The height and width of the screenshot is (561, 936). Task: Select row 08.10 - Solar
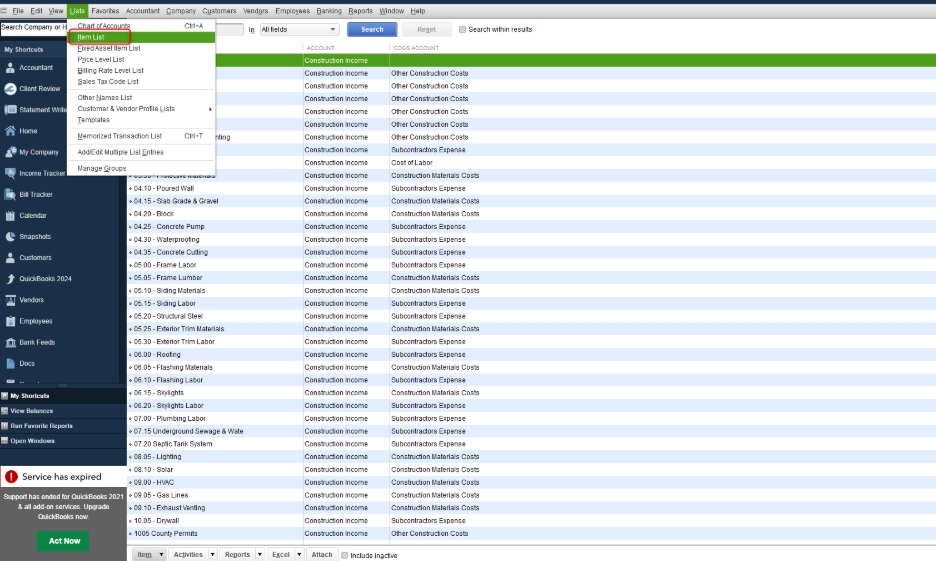pos(531,470)
